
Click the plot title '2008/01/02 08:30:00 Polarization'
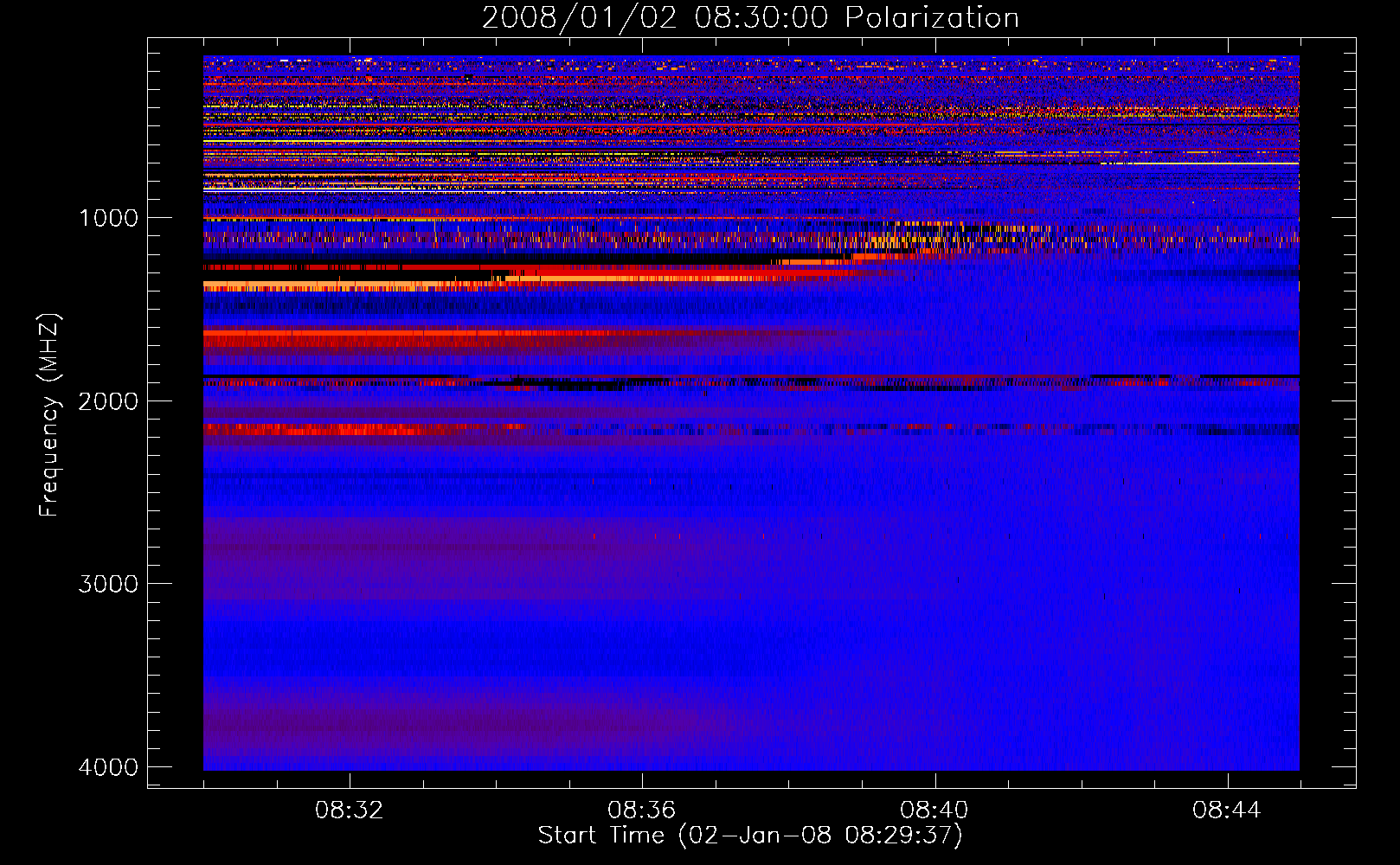[750, 17]
